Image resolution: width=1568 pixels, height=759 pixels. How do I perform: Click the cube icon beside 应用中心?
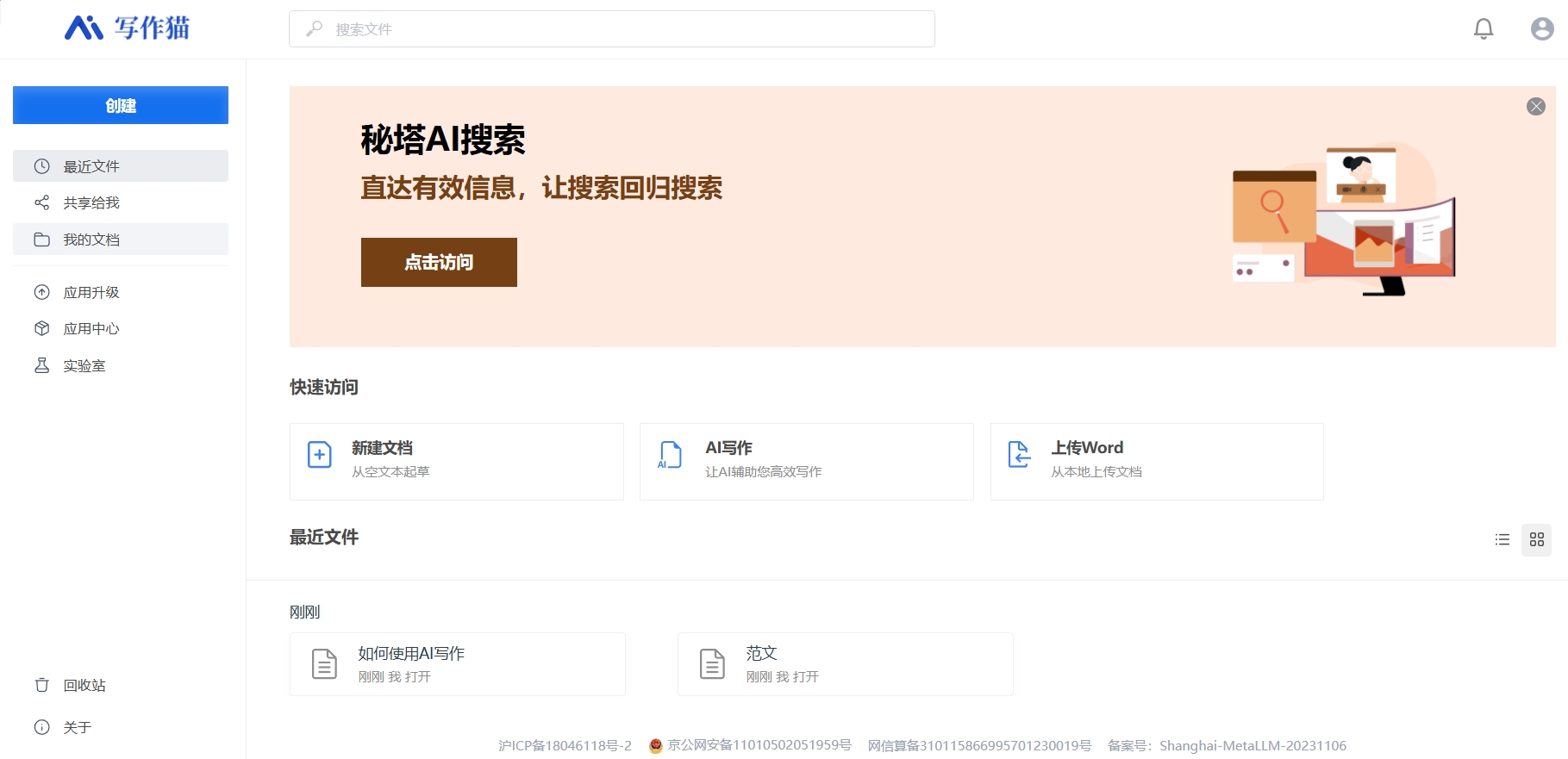point(41,328)
